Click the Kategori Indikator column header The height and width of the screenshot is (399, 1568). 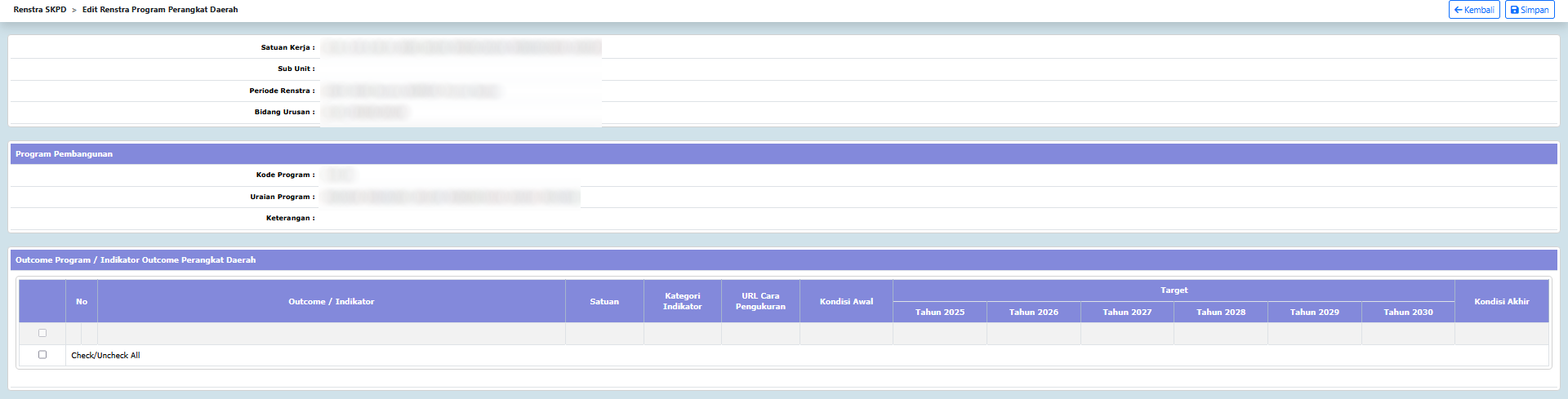(x=683, y=301)
